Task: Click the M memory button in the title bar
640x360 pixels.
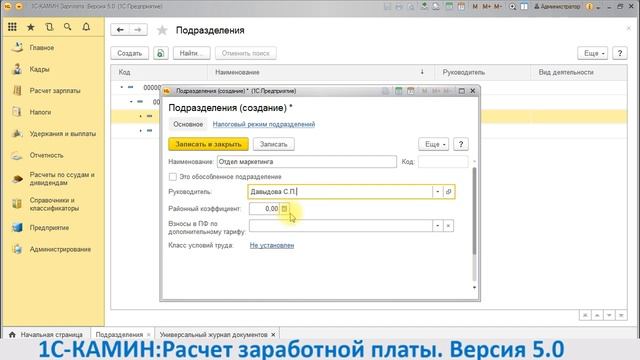Action: click(475, 7)
